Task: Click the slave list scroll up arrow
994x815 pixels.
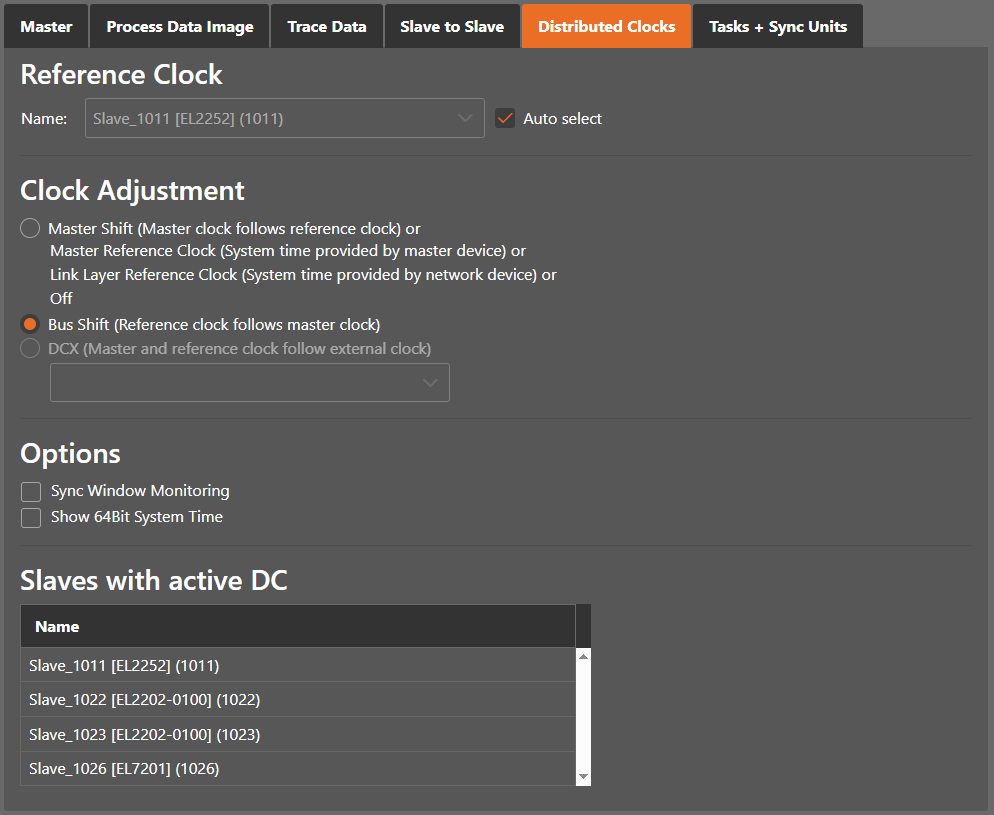Action: (x=583, y=656)
